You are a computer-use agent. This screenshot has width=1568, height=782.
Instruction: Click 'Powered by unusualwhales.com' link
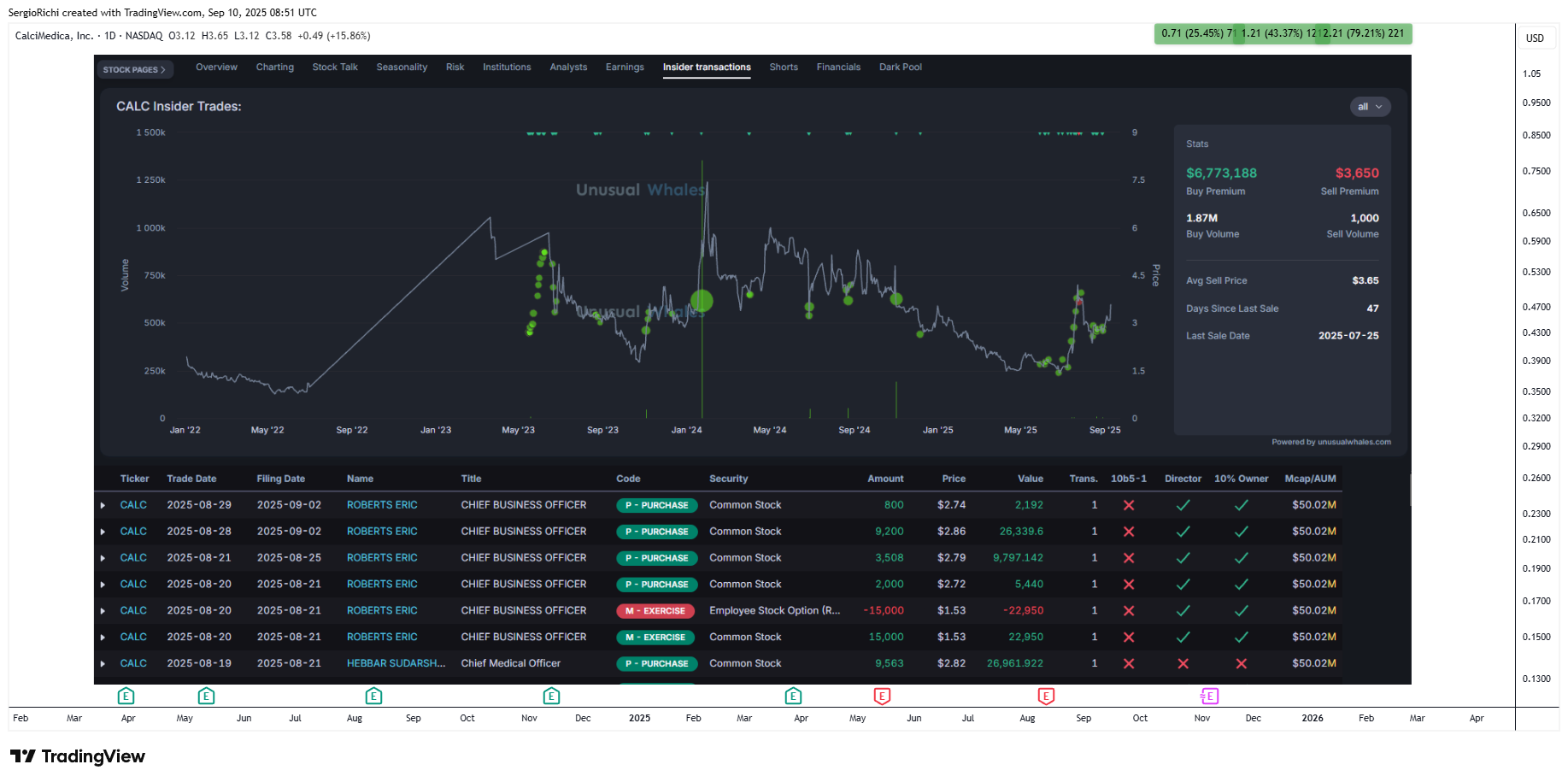1331,442
